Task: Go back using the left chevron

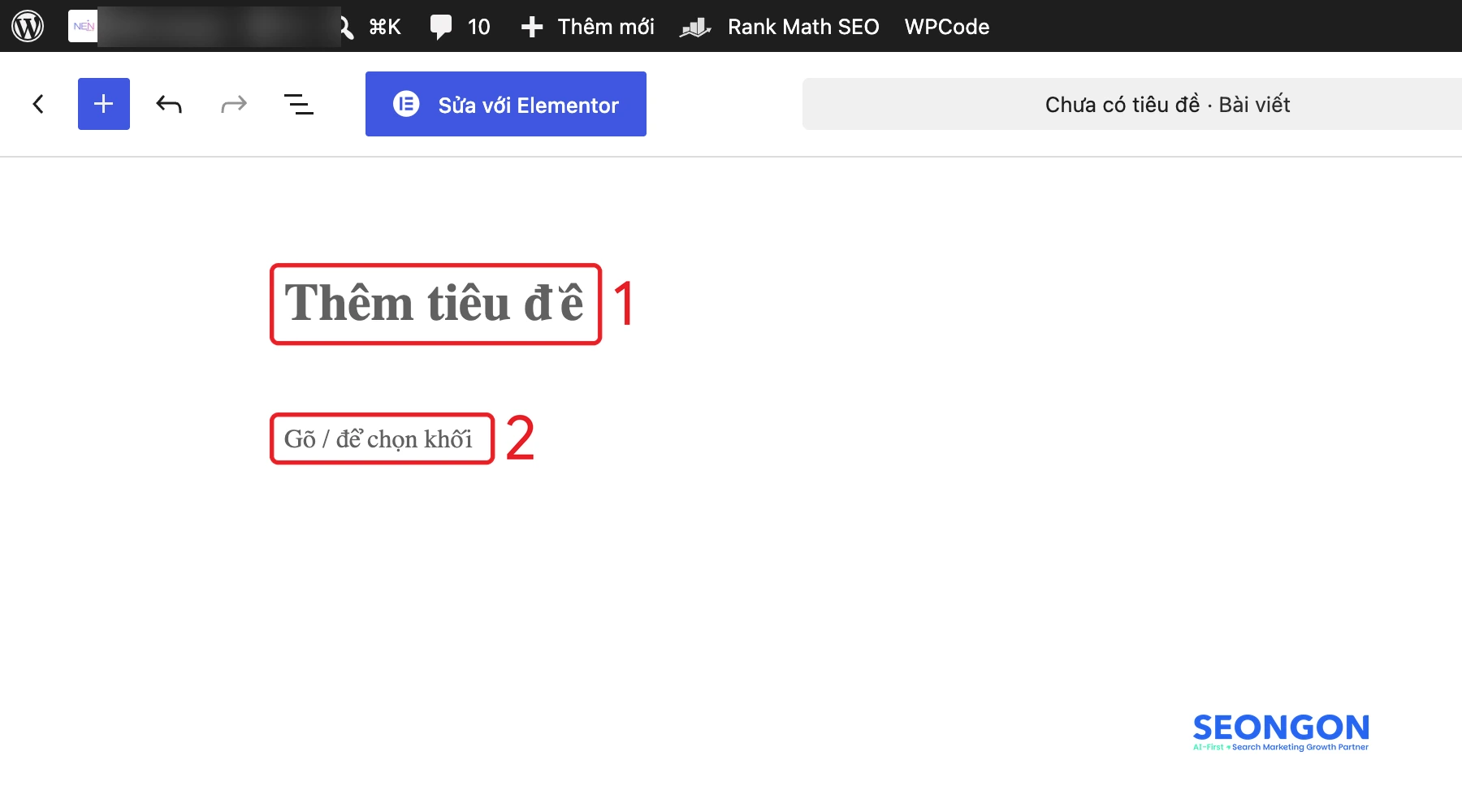Action: click(38, 104)
